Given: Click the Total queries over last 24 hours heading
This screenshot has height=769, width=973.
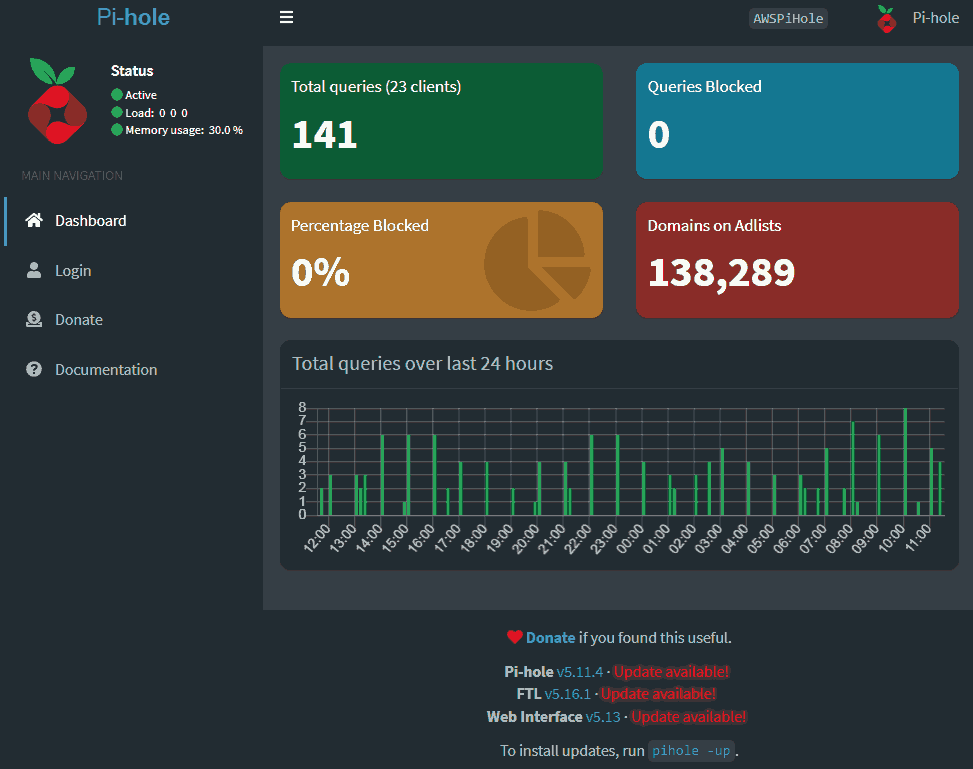Looking at the screenshot, I should point(423,364).
